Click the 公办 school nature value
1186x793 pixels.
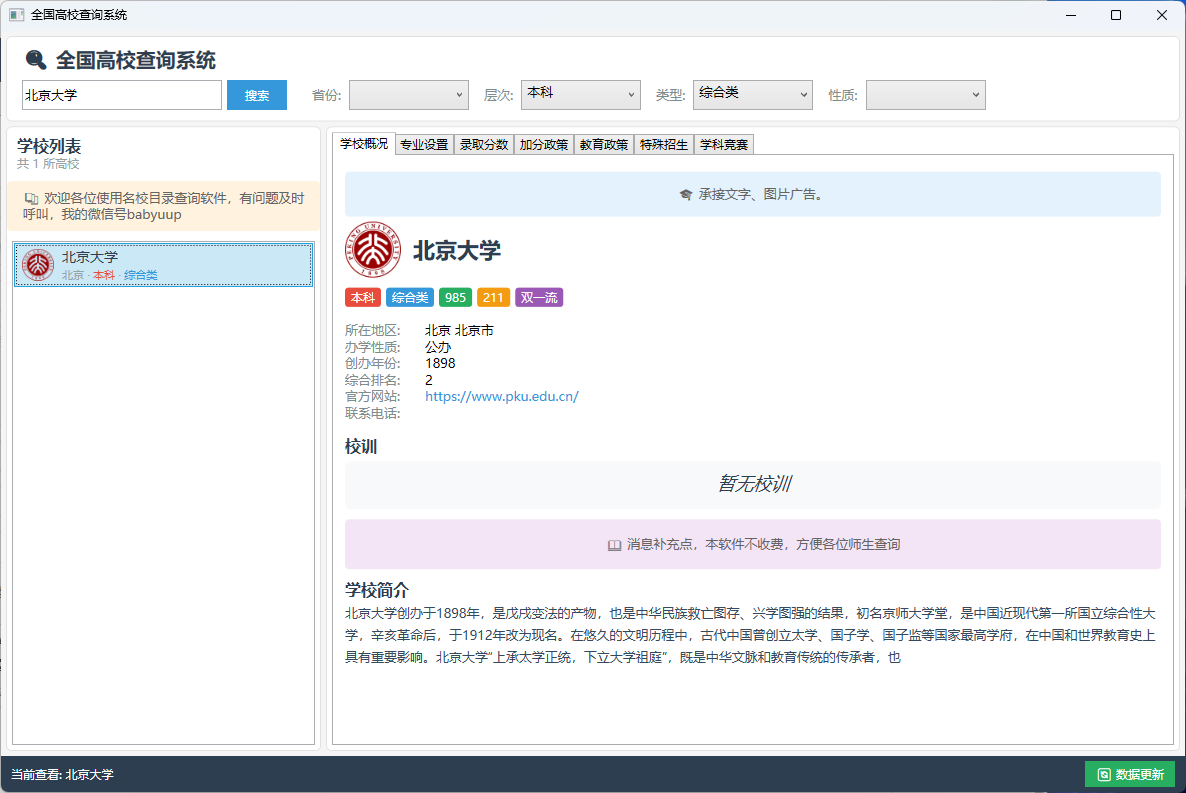tap(438, 347)
